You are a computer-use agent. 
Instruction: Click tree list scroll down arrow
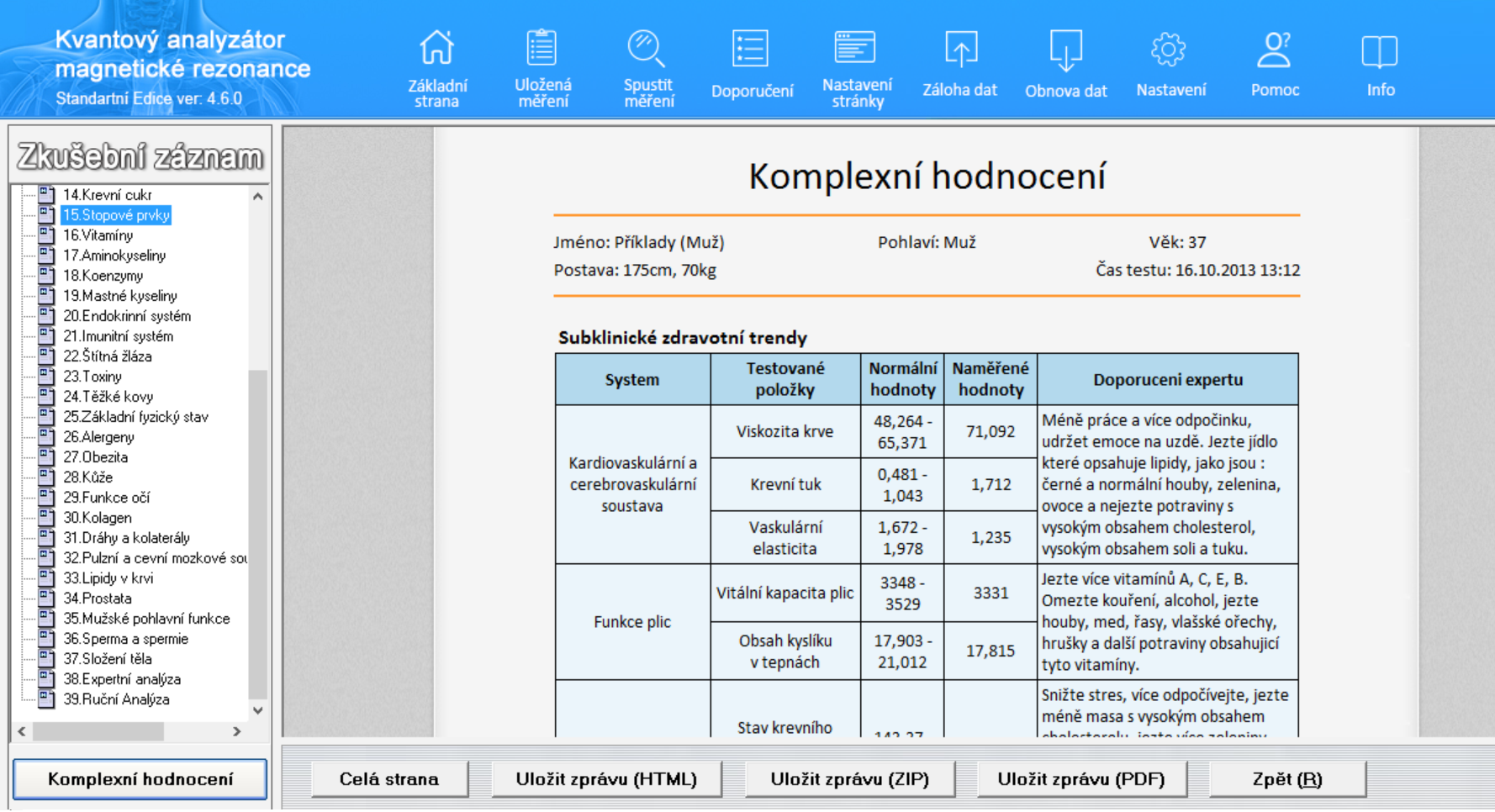(x=258, y=710)
